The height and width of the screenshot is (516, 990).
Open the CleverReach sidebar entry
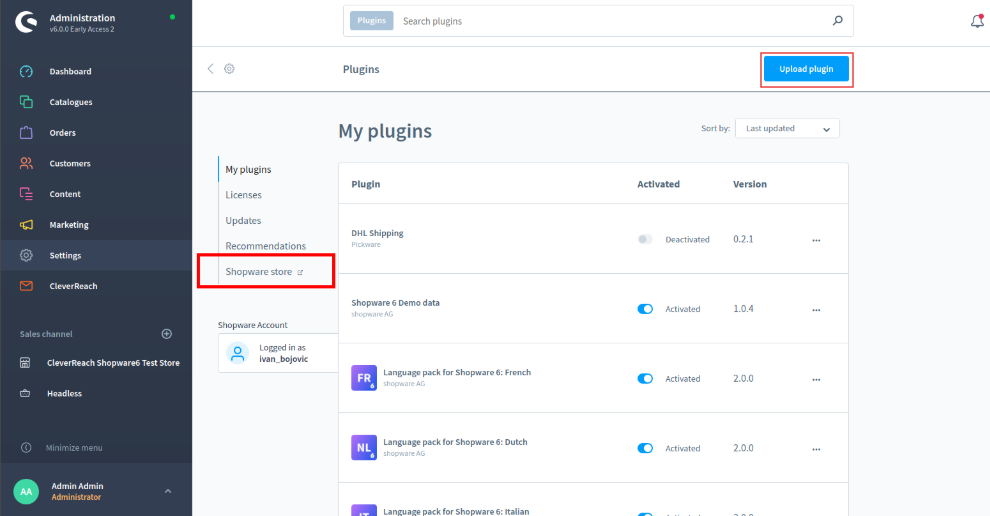(73, 286)
